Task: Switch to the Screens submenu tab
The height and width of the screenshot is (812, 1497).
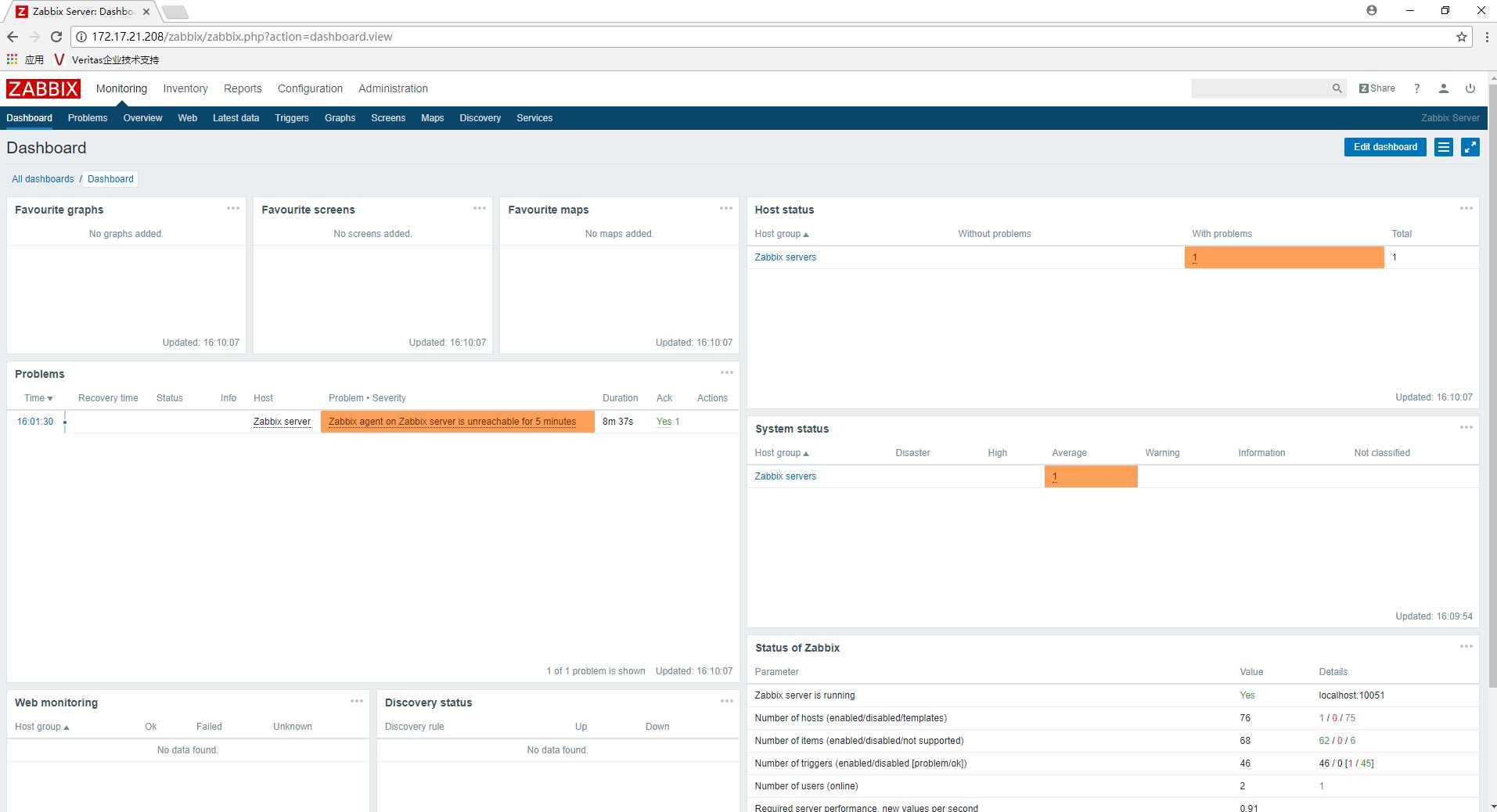Action: pos(388,118)
